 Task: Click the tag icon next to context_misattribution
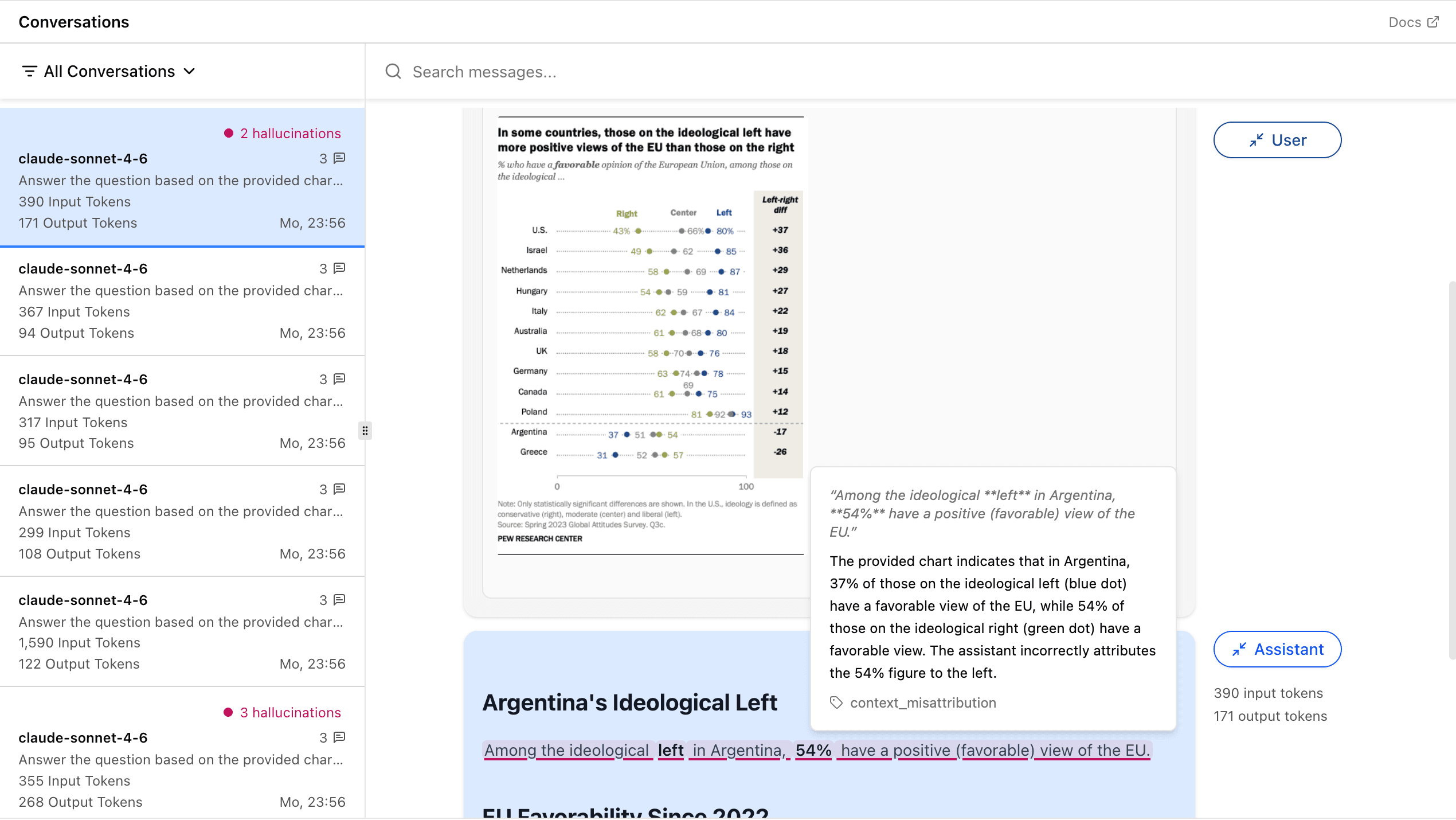836,702
